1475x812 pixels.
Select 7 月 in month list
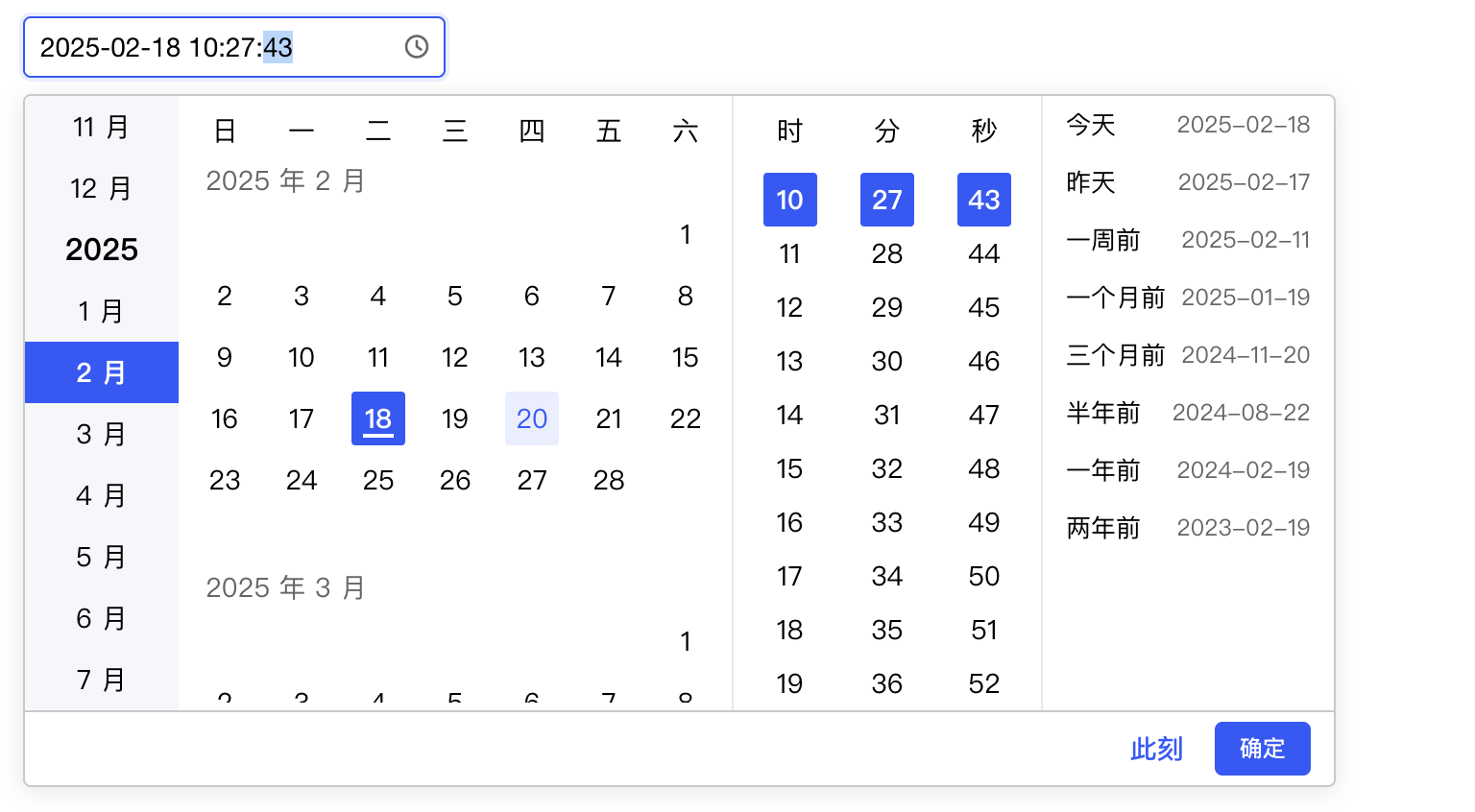[x=102, y=680]
